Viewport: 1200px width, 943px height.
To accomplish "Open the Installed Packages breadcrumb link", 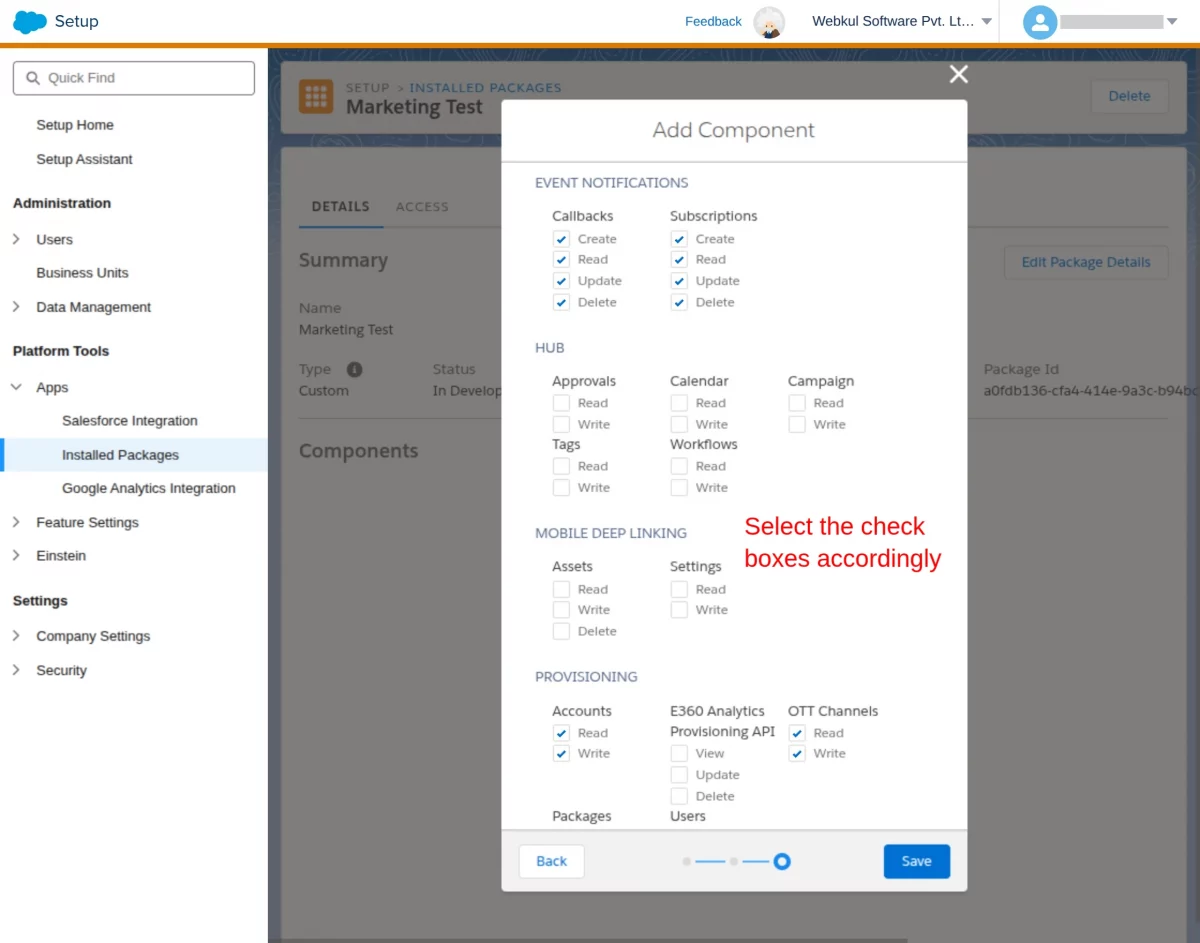I will pyautogui.click(x=485, y=88).
